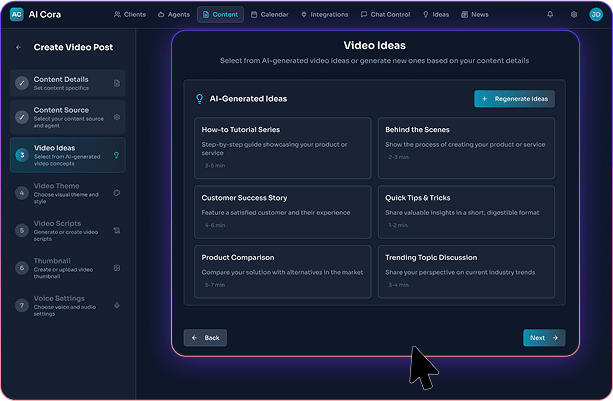Click the Next button
Screen dimensions: 613x401
(543, 338)
